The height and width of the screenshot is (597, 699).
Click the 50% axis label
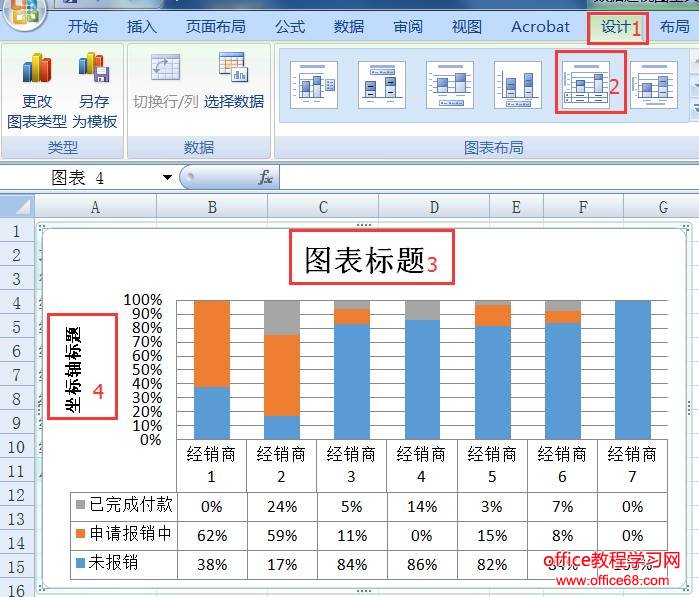[x=147, y=370]
